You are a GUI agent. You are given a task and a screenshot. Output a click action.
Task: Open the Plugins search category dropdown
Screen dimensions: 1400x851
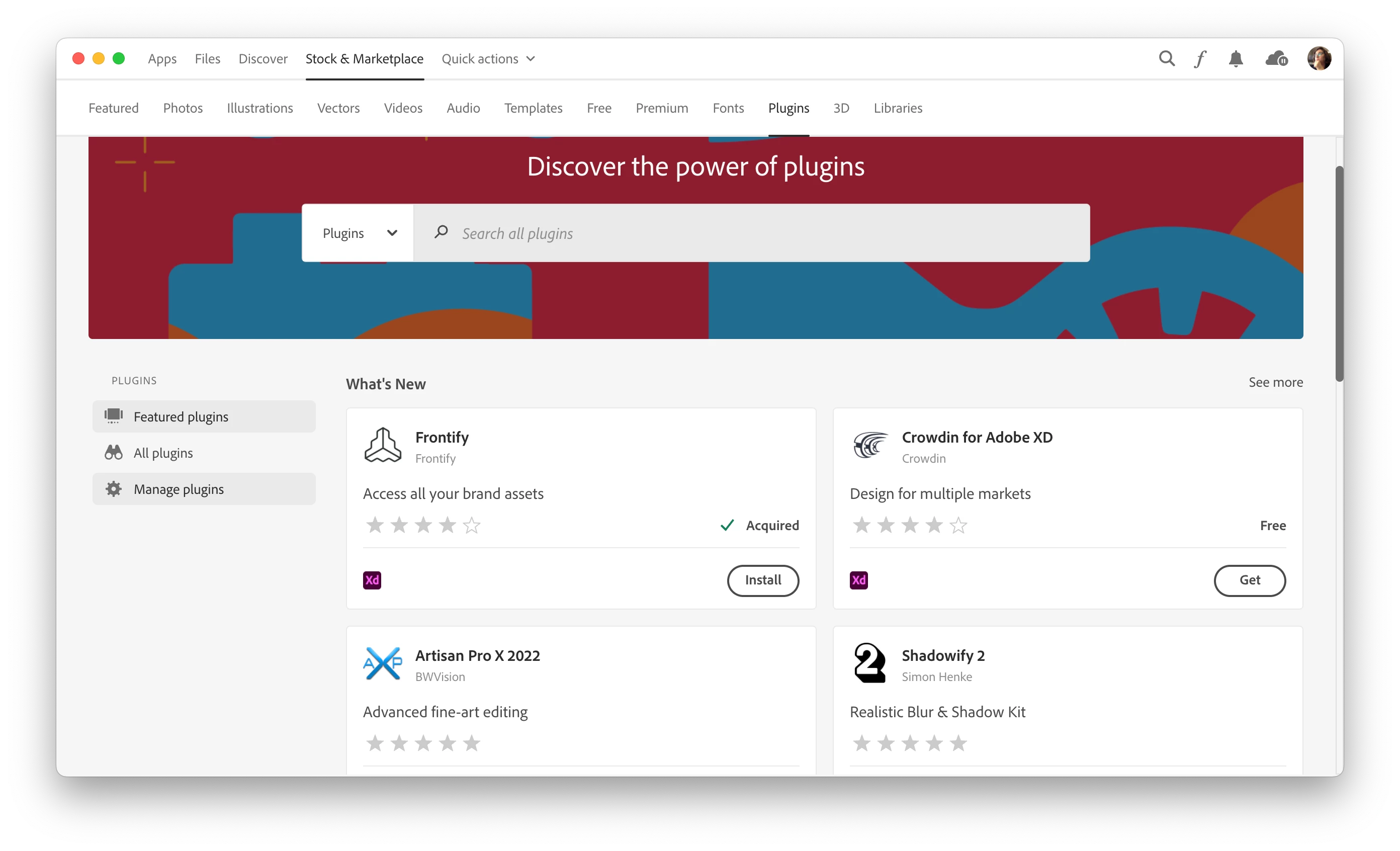click(358, 233)
